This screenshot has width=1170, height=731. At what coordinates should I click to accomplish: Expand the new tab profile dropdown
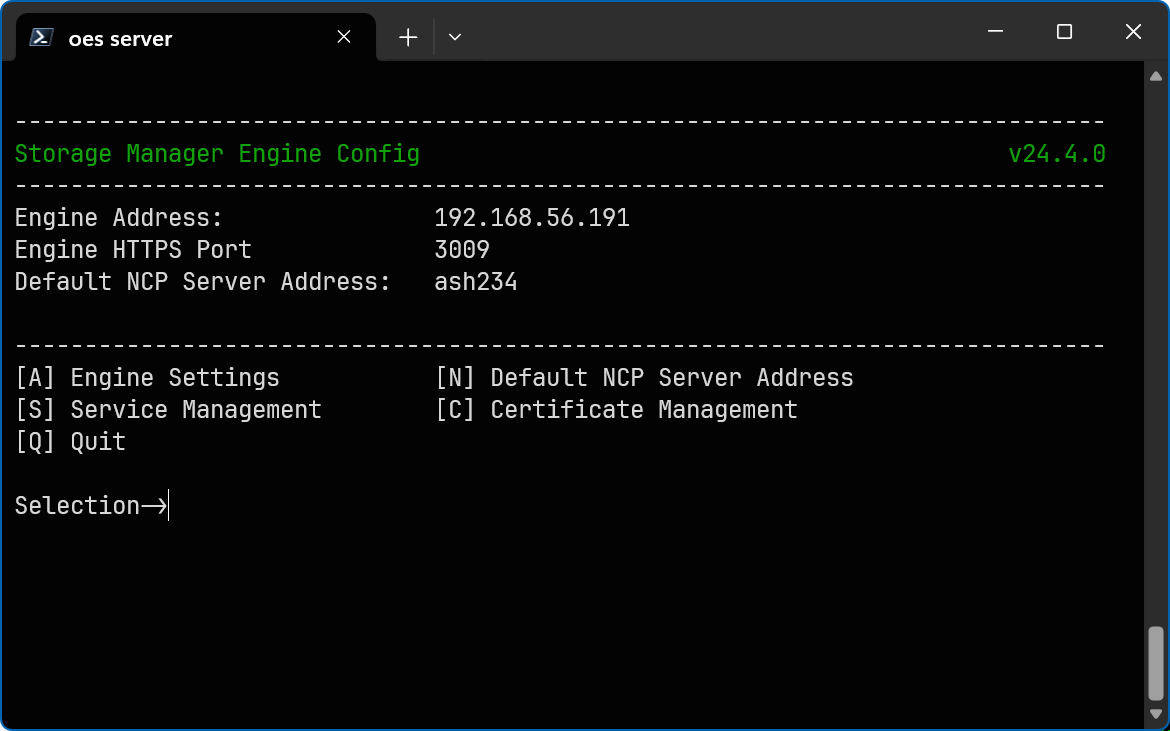(x=455, y=37)
